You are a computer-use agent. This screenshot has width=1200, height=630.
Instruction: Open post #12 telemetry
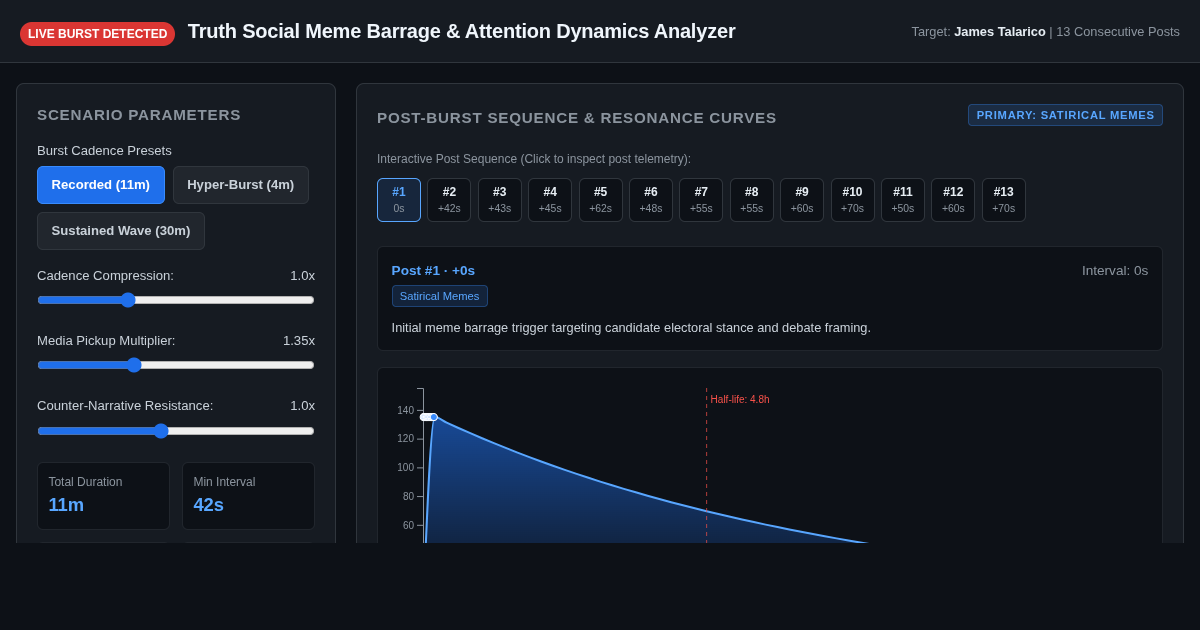point(953,200)
